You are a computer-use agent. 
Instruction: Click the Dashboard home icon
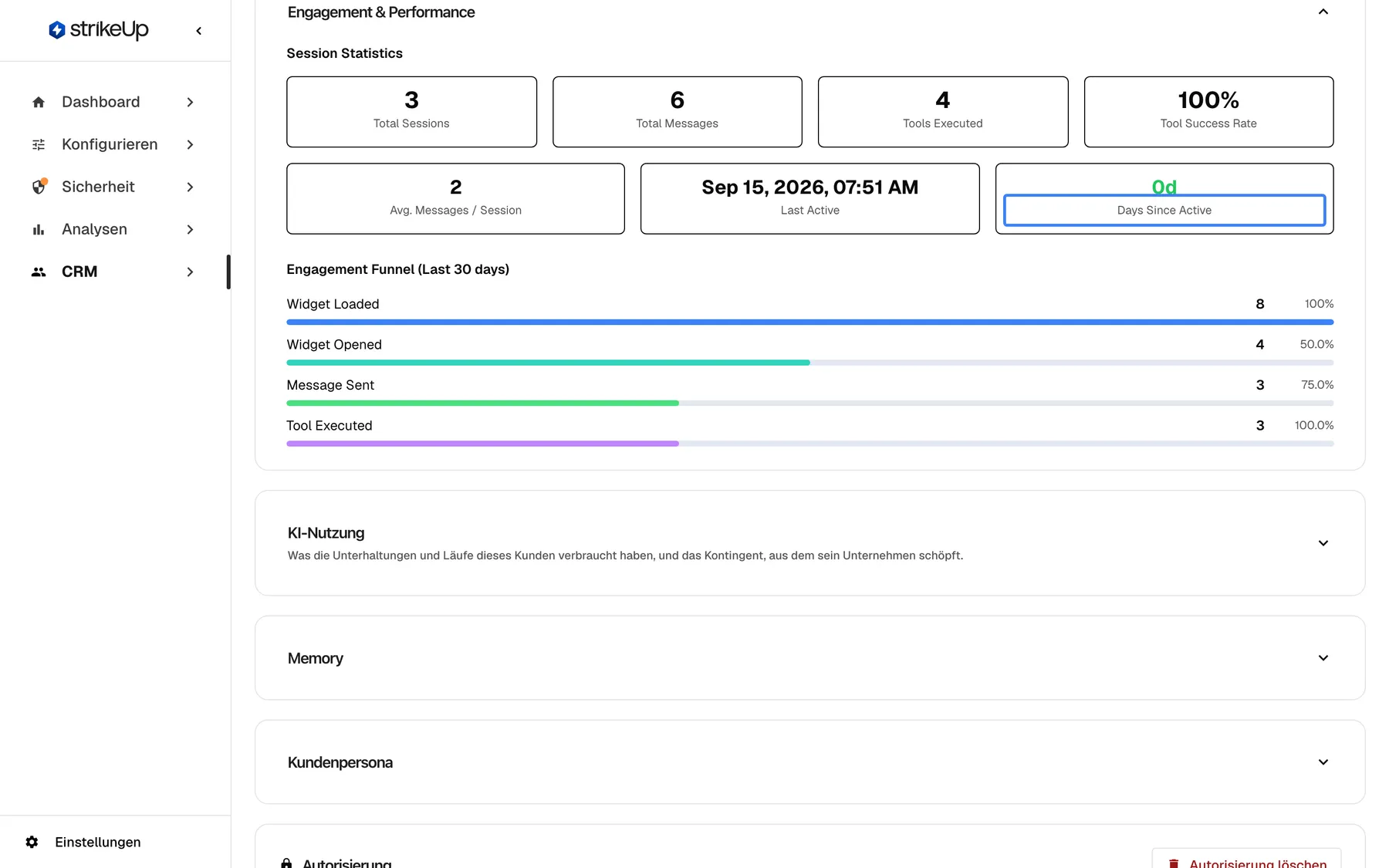click(39, 102)
